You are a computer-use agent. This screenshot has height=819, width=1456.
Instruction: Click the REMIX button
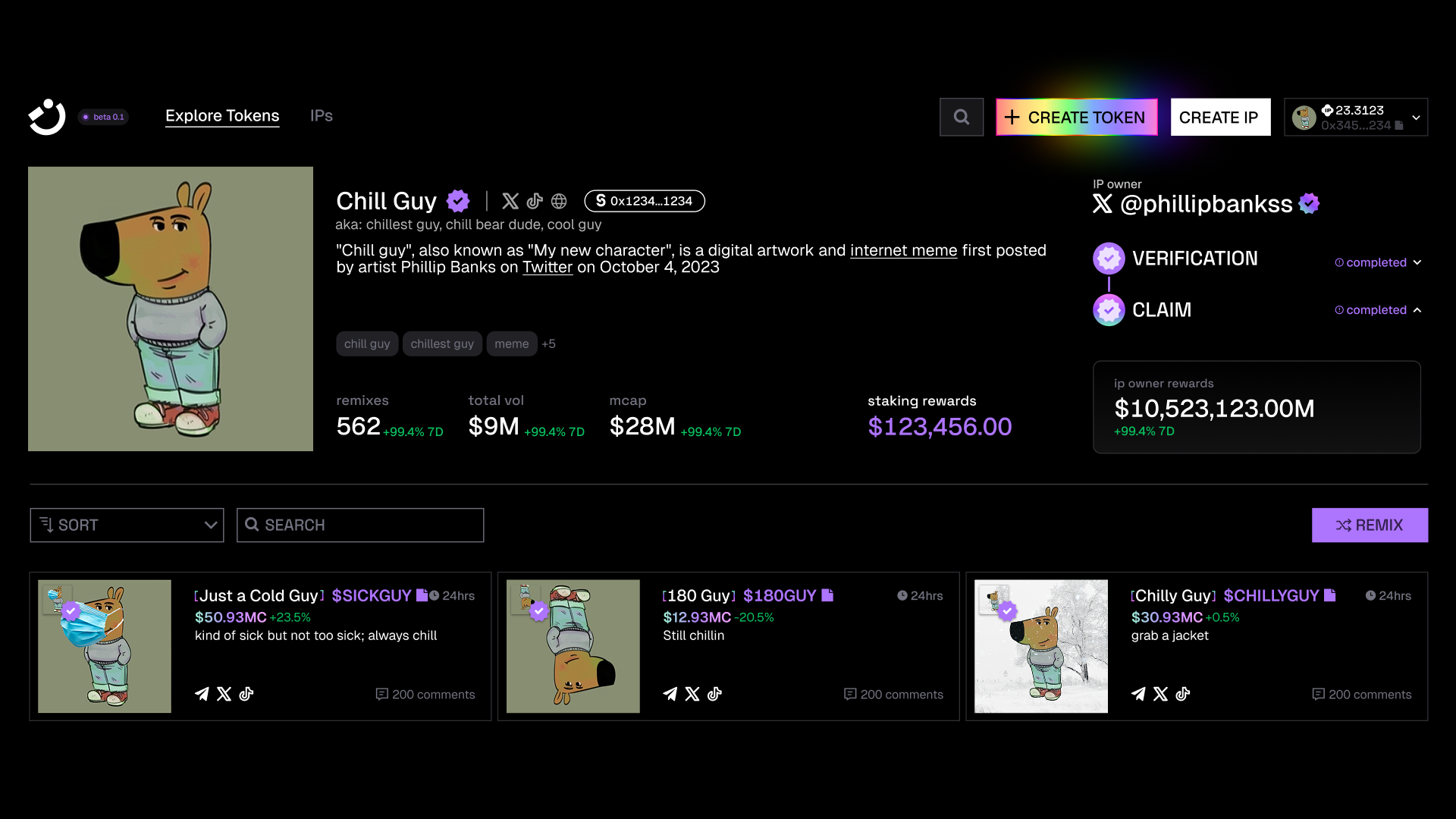coord(1370,525)
